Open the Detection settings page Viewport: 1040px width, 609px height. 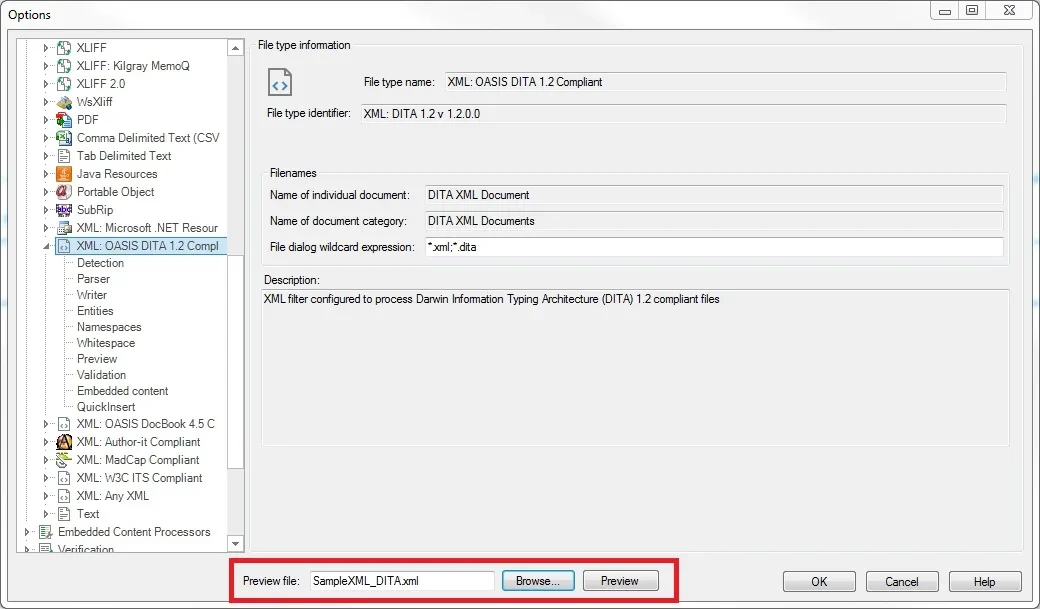click(100, 263)
